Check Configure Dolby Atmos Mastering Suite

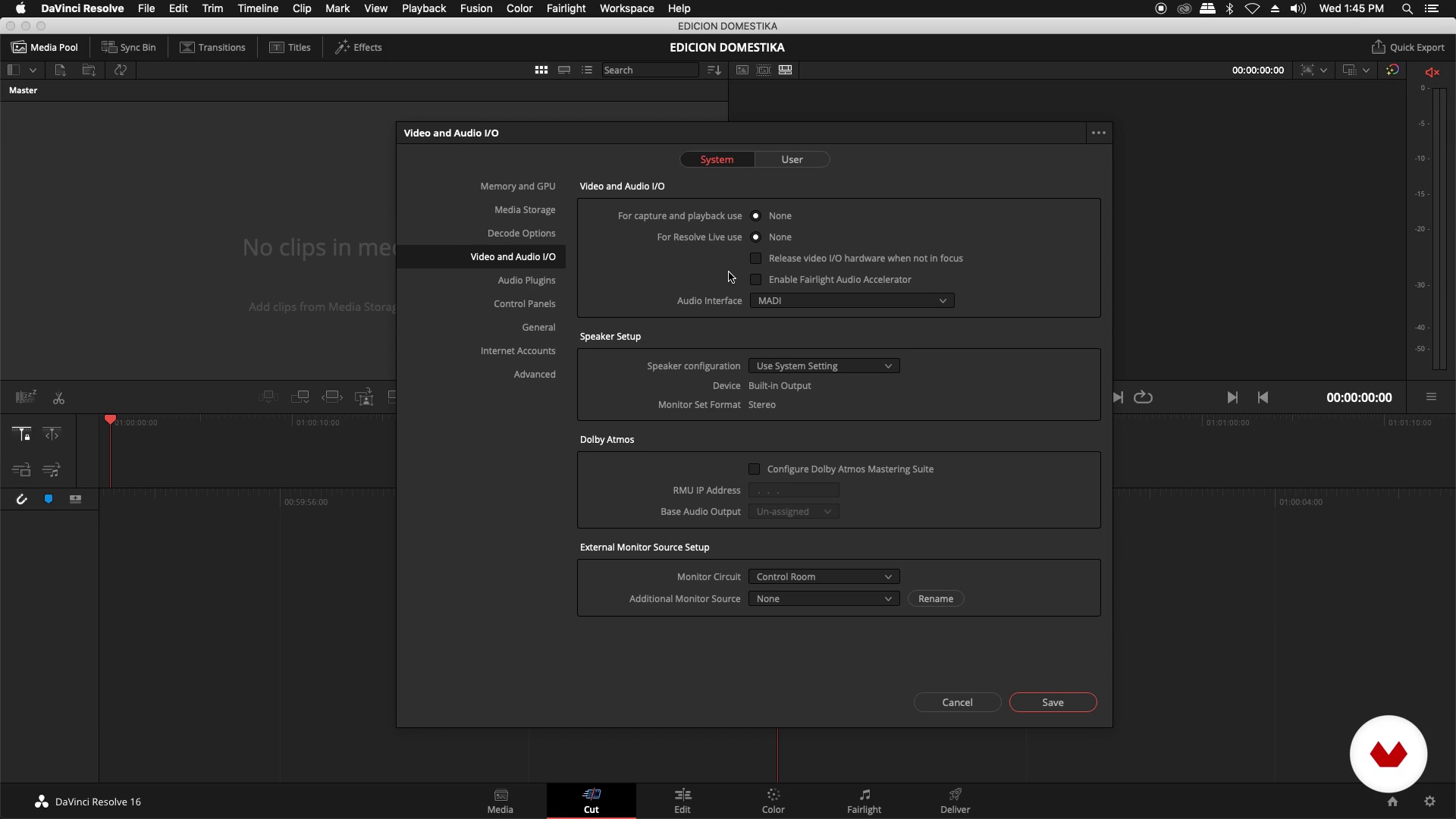(x=754, y=469)
